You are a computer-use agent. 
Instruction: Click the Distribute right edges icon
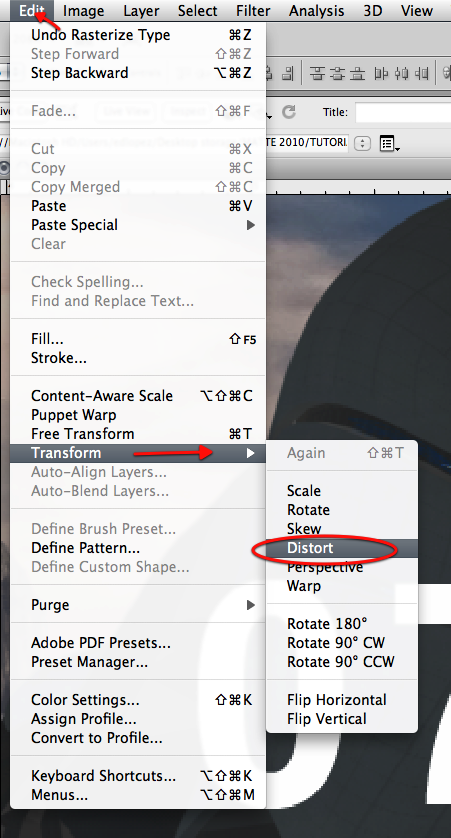[x=421, y=73]
